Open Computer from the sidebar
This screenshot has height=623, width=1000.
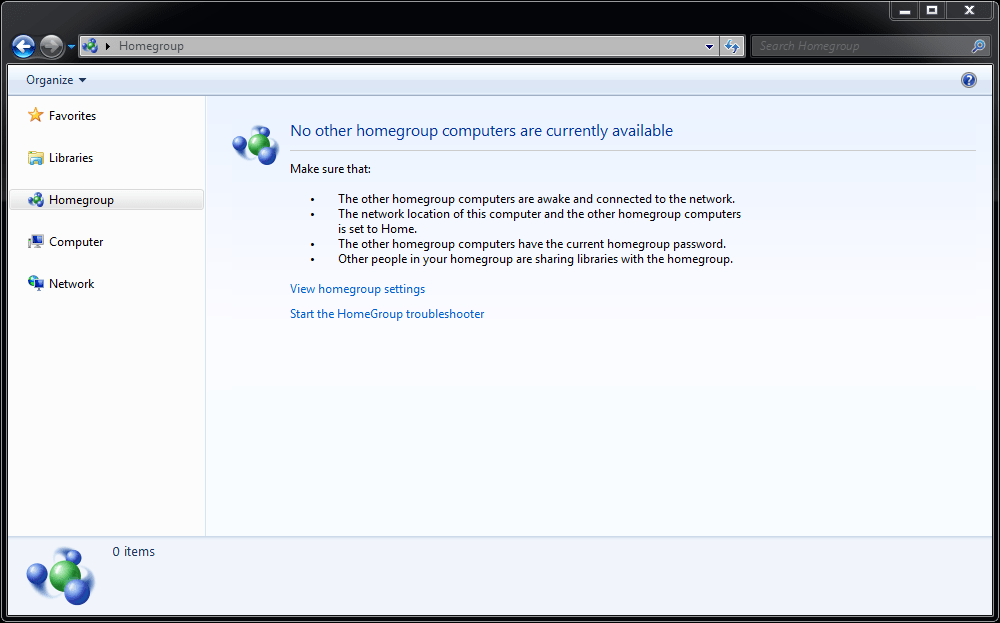(x=77, y=241)
